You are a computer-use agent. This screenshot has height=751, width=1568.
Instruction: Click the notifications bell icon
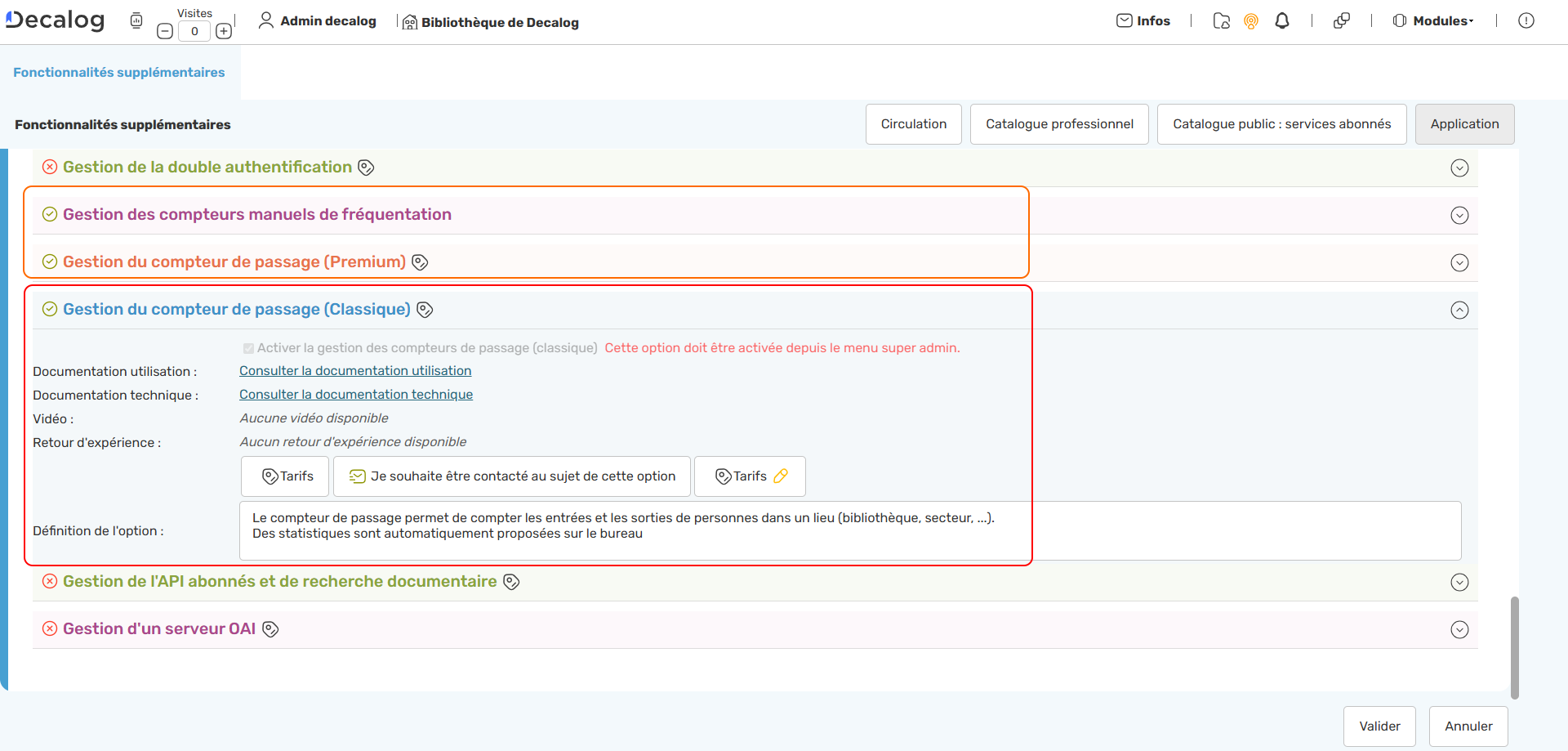(1282, 21)
